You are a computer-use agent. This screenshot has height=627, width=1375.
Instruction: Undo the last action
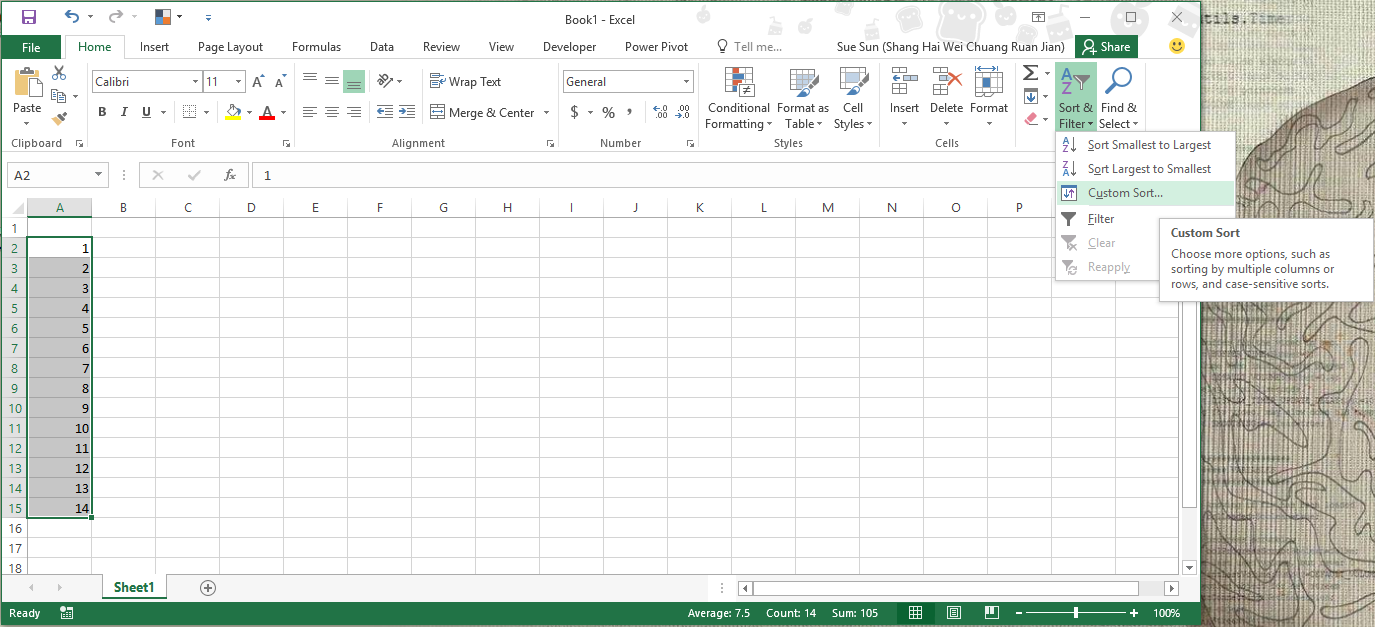pos(71,17)
